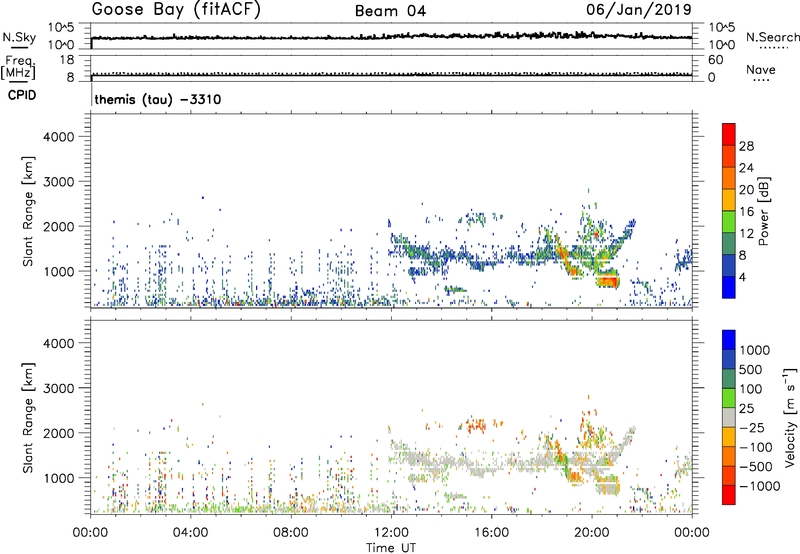
Task: Click the date "06/Jan/2019"
Action: [x=639, y=10]
